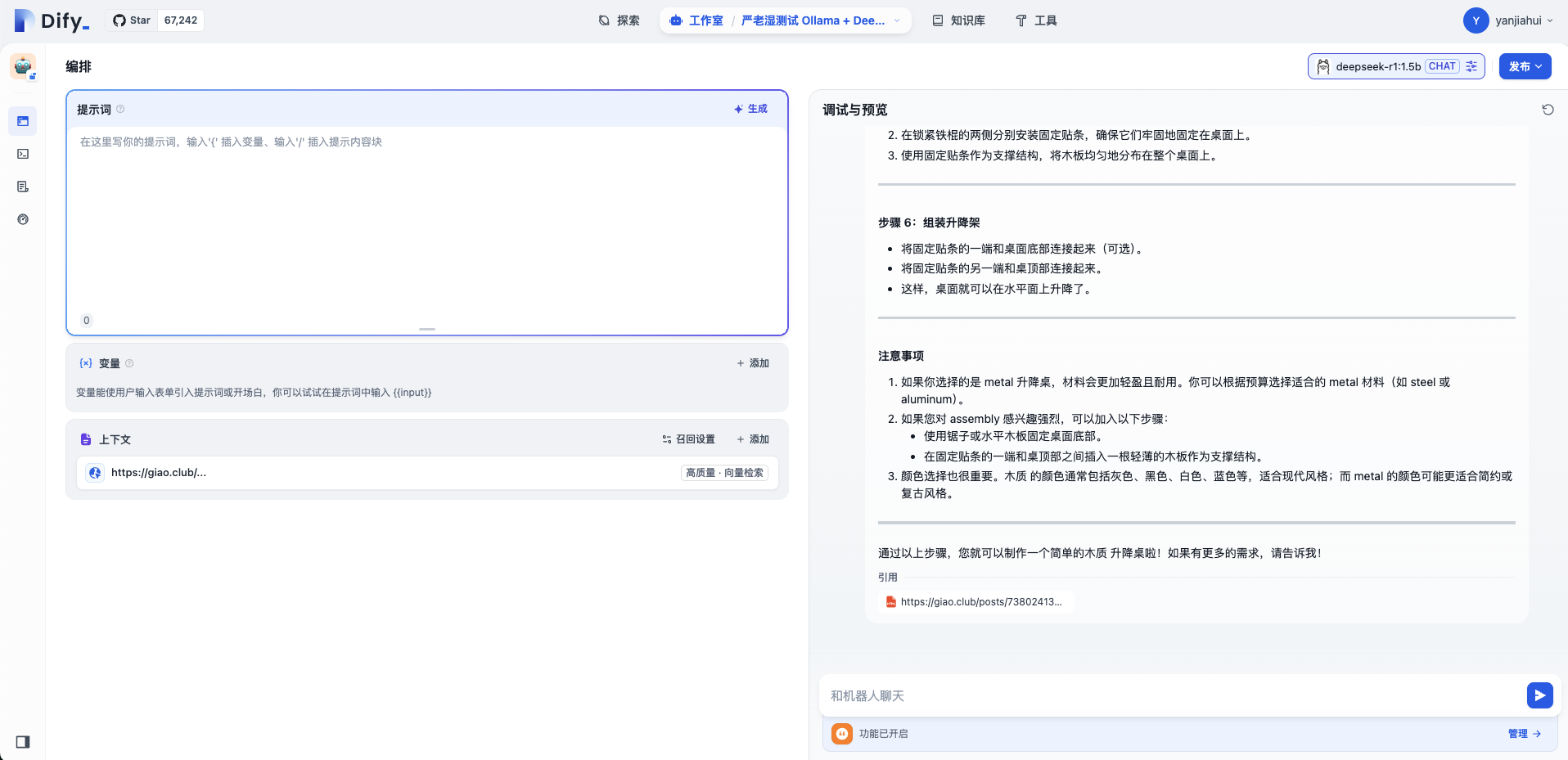Viewport: 1568px width, 760px height.
Task: Open the logs and annotations sidebar icon
Action: tap(23, 187)
